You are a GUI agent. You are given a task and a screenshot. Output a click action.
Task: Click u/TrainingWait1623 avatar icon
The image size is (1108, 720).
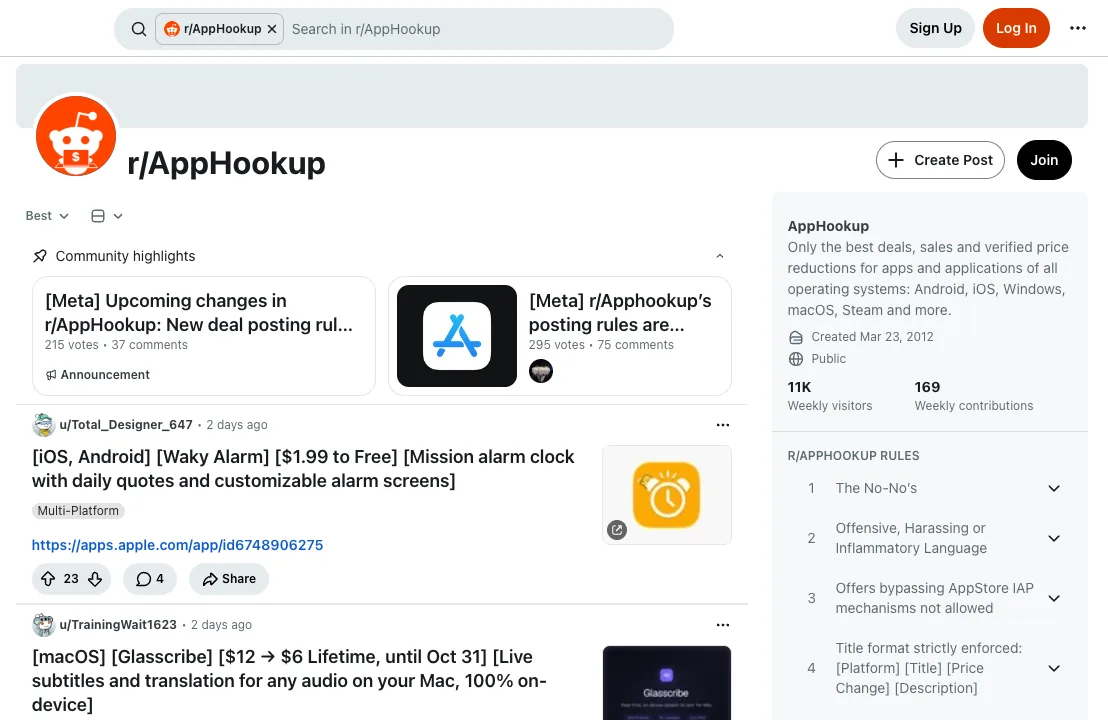[x=44, y=625]
